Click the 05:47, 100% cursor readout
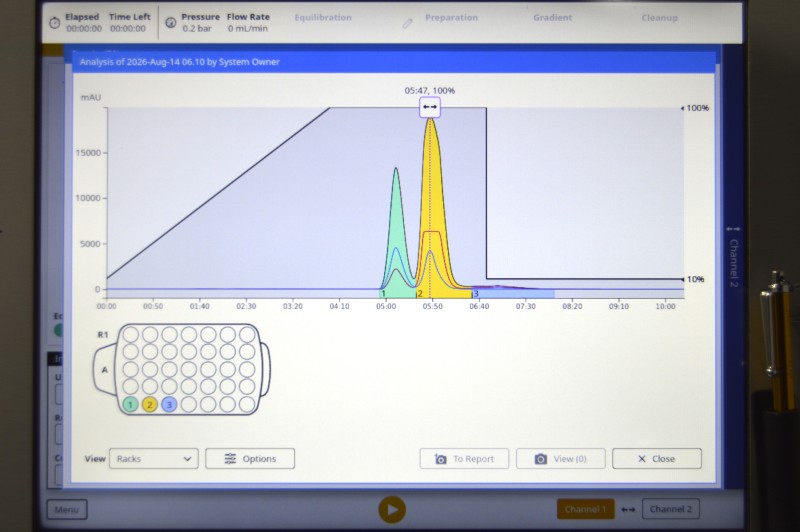The height and width of the screenshot is (532, 800). 430,91
